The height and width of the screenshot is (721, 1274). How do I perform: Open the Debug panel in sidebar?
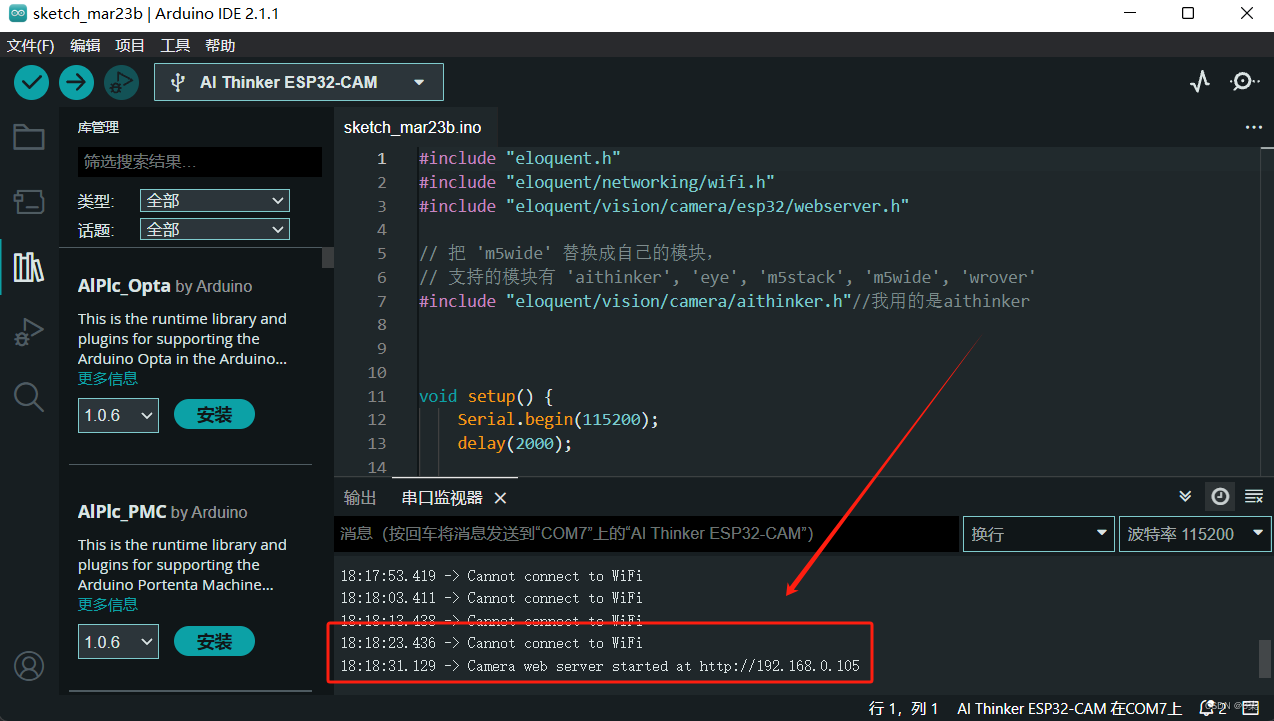pyautogui.click(x=29, y=332)
